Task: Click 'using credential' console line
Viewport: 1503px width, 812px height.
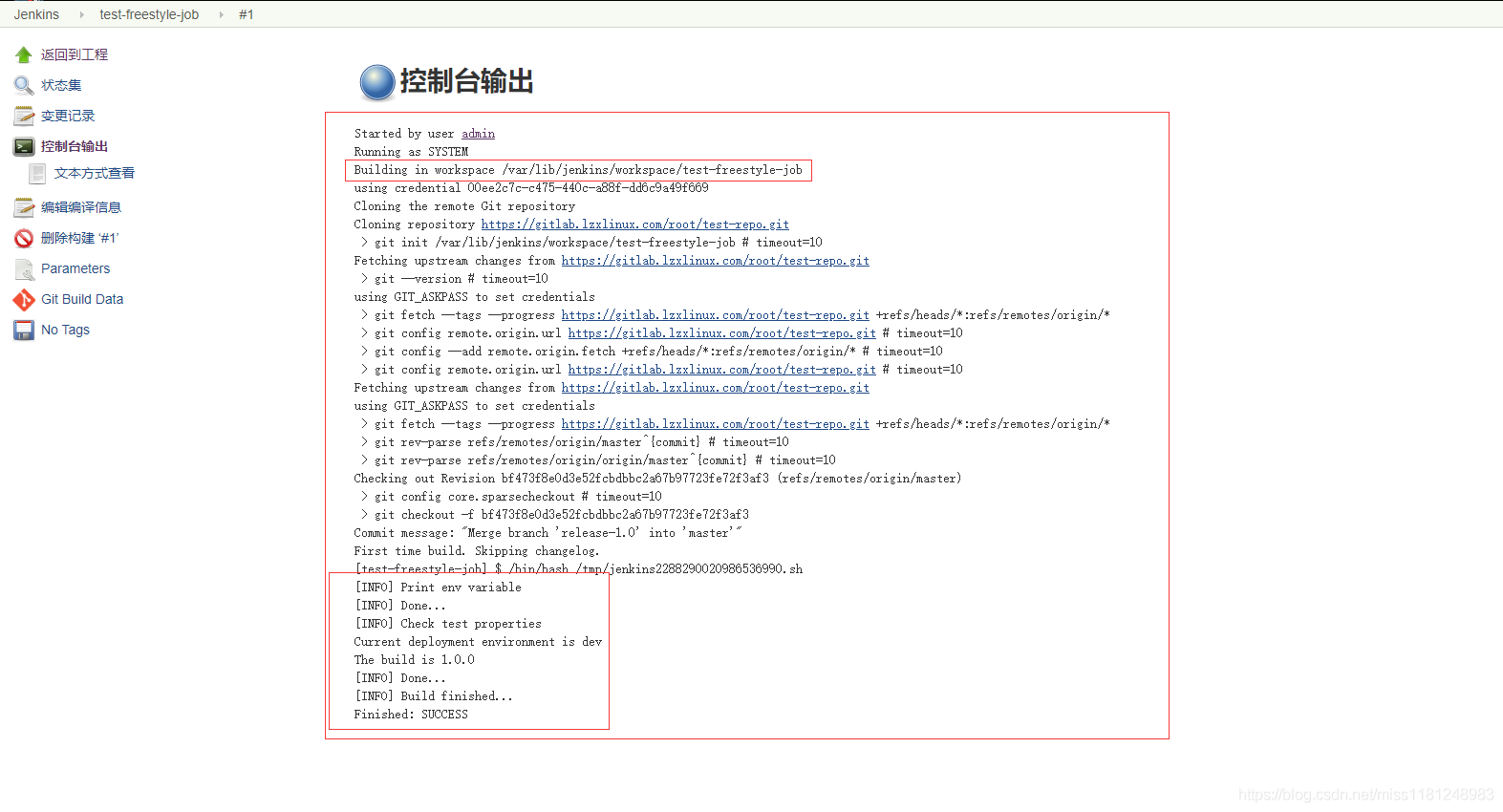Action: 531,188
